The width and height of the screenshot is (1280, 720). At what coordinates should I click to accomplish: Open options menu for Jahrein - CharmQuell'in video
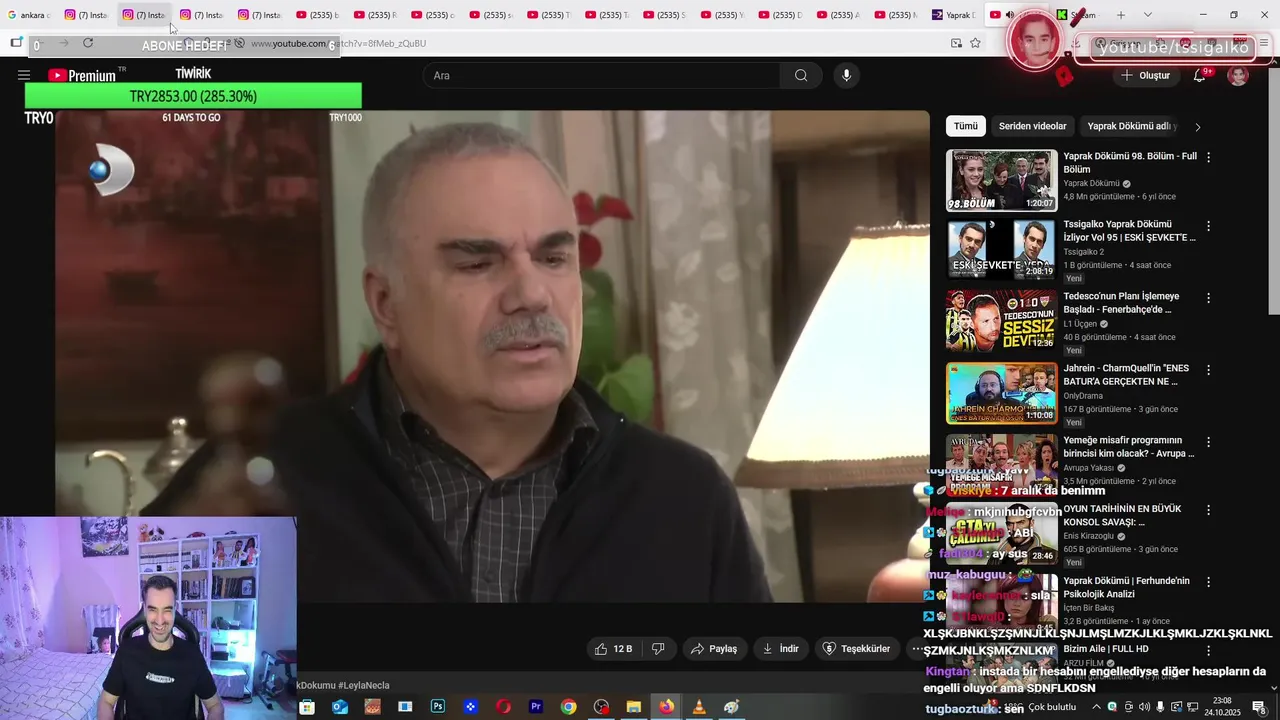click(1208, 370)
